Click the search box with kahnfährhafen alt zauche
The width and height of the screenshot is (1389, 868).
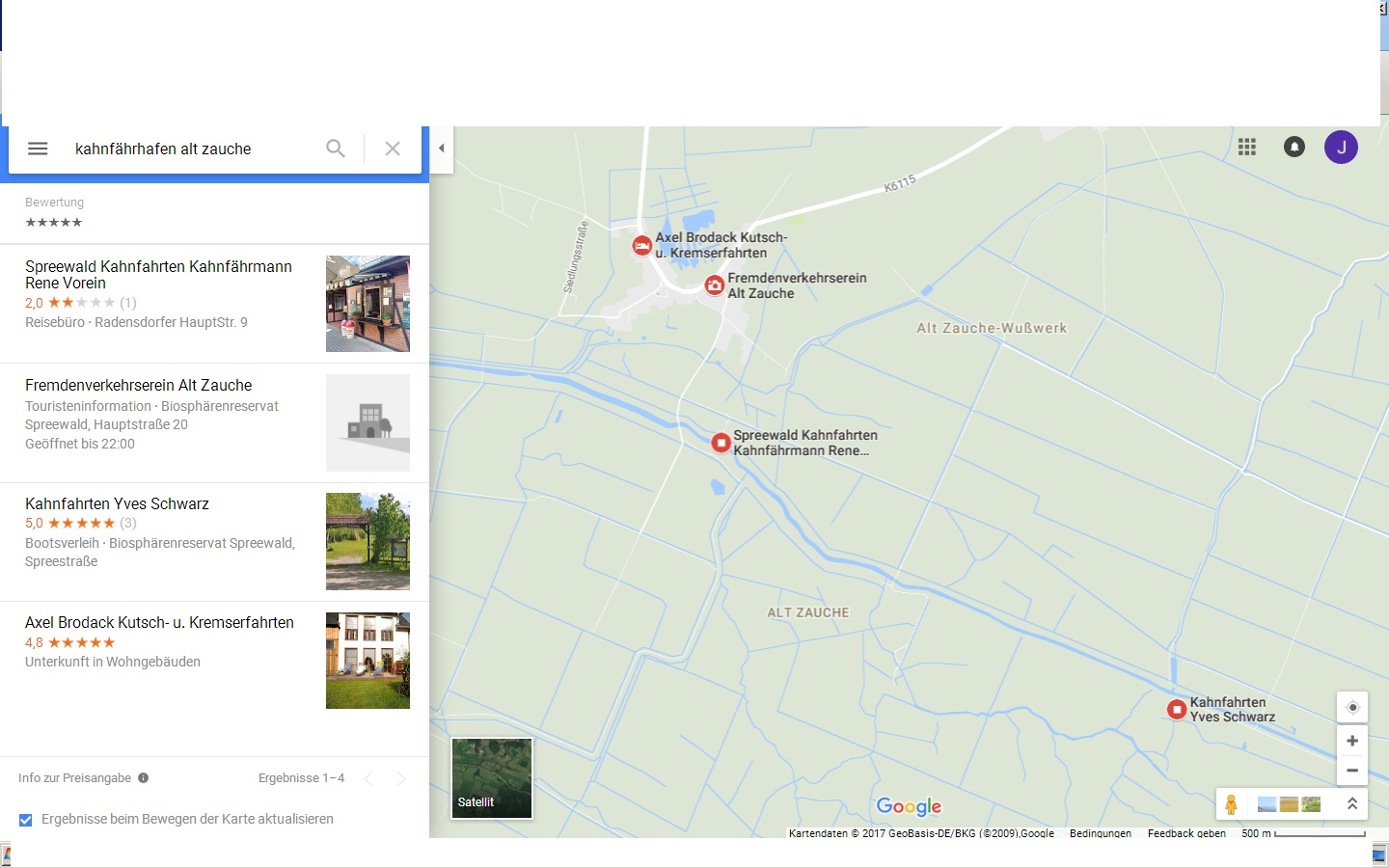click(193, 149)
